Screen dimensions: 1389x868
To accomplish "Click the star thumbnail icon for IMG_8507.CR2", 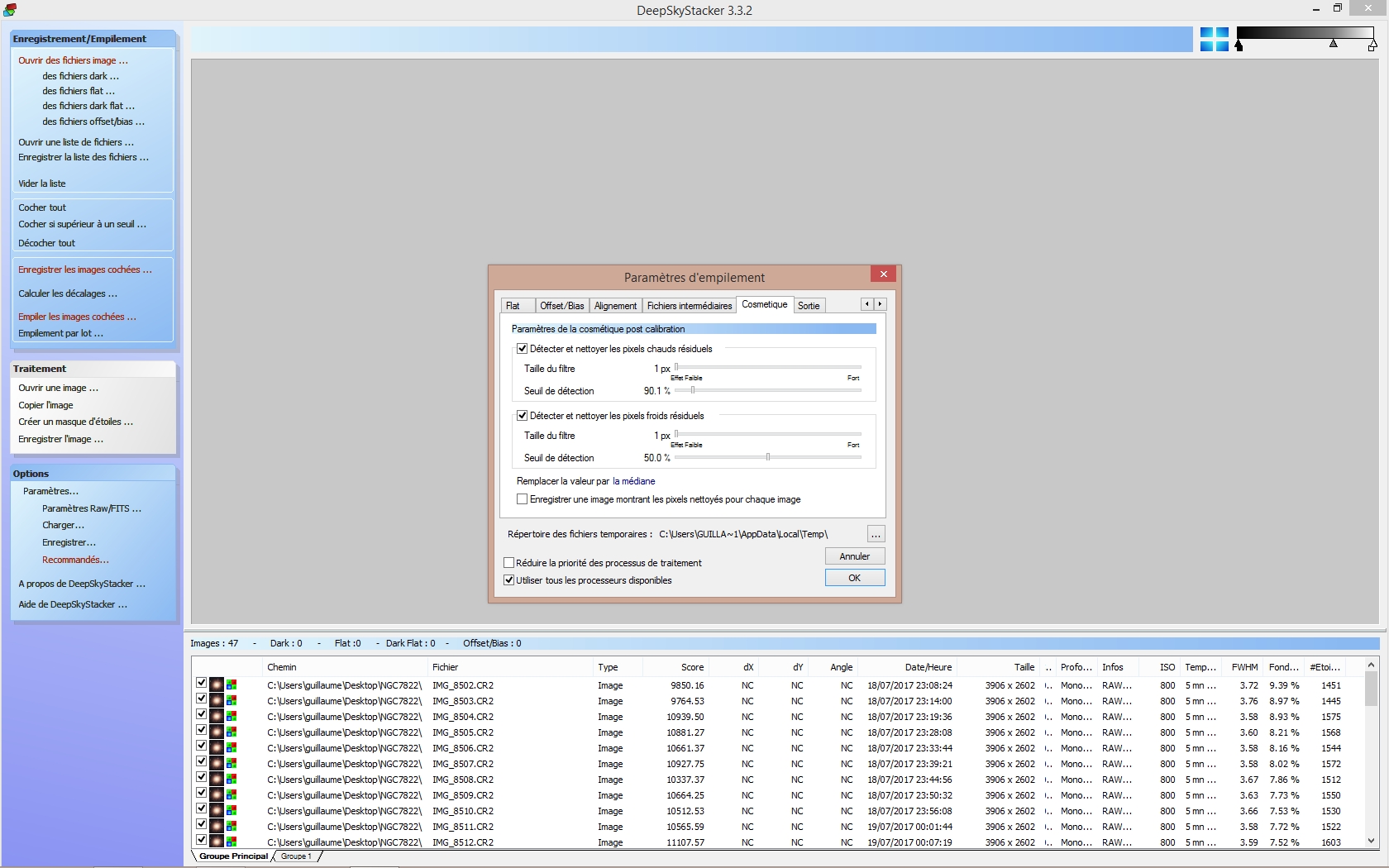I will point(217,763).
